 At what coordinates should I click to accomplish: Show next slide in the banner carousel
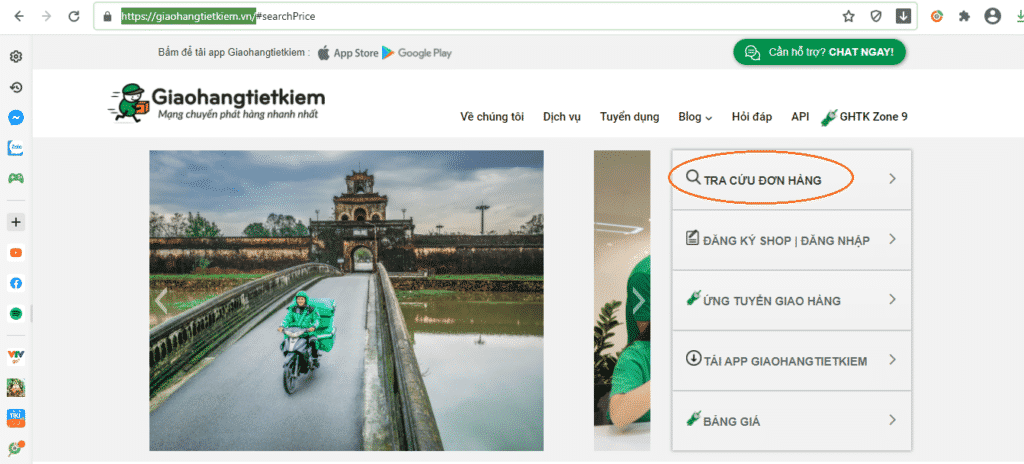coord(638,301)
